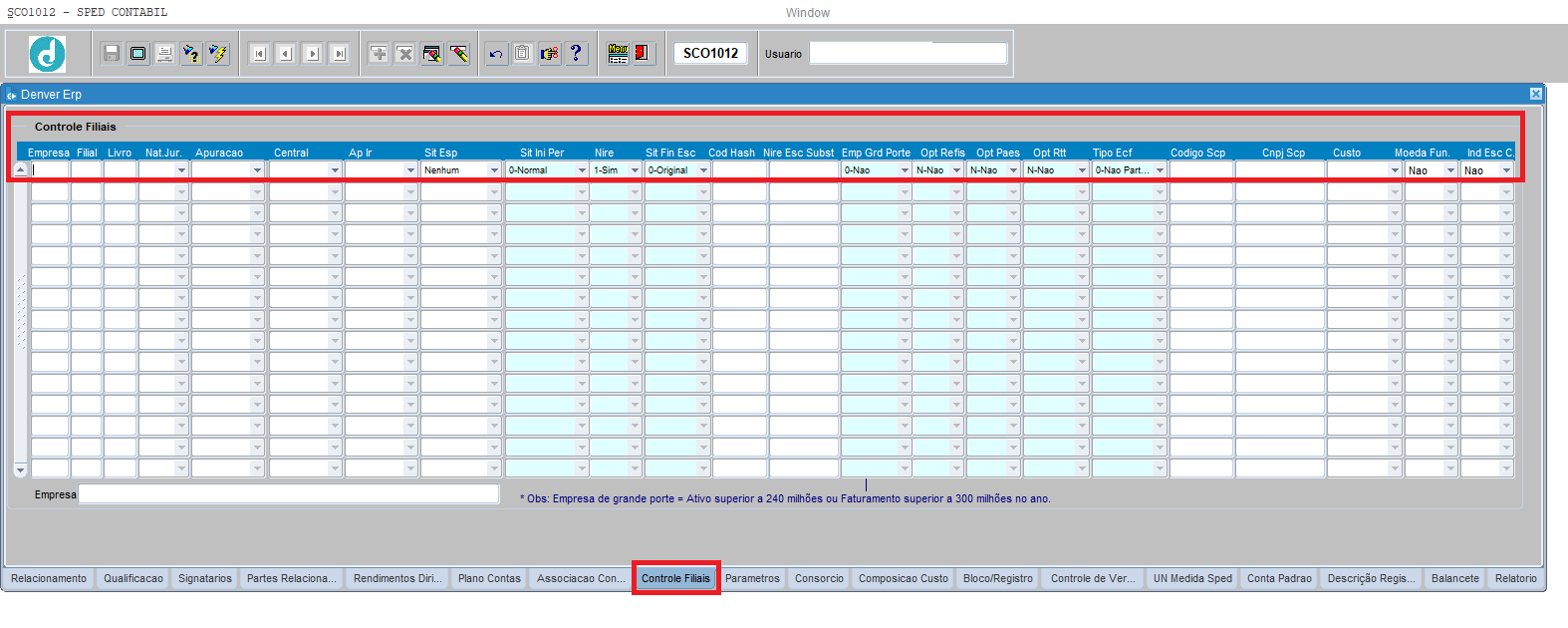Viewport: 1568px width, 628px height.
Task: Go to last record using toolbar arrow
Action: 339,54
